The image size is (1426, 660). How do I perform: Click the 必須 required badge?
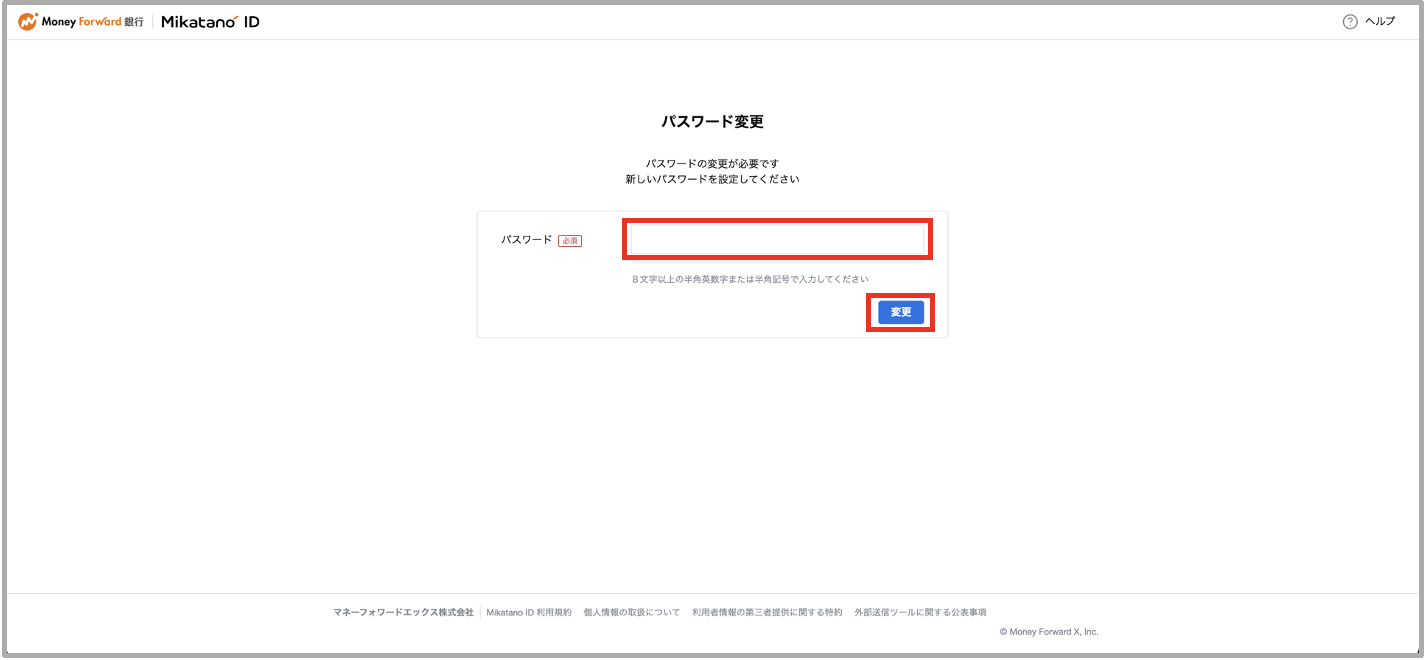click(x=570, y=241)
